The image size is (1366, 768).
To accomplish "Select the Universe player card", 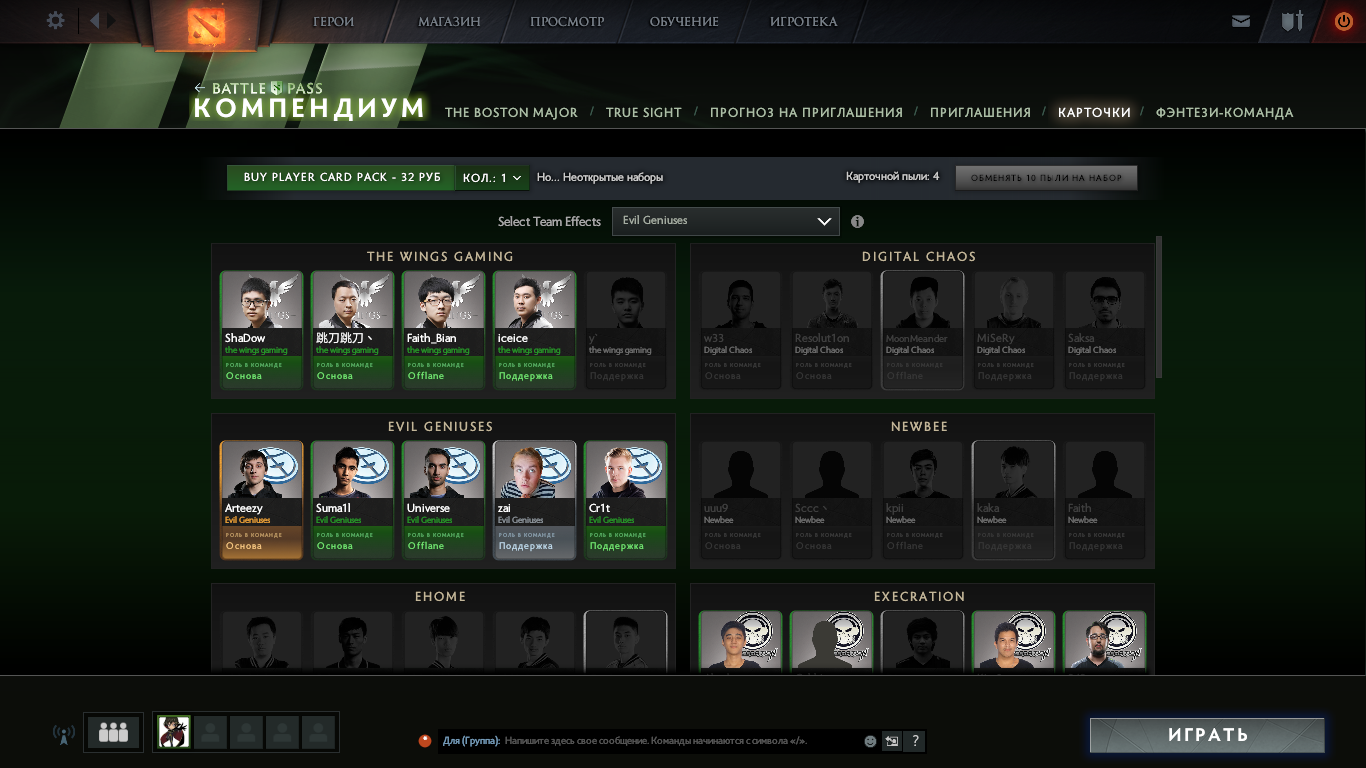I will 443,500.
